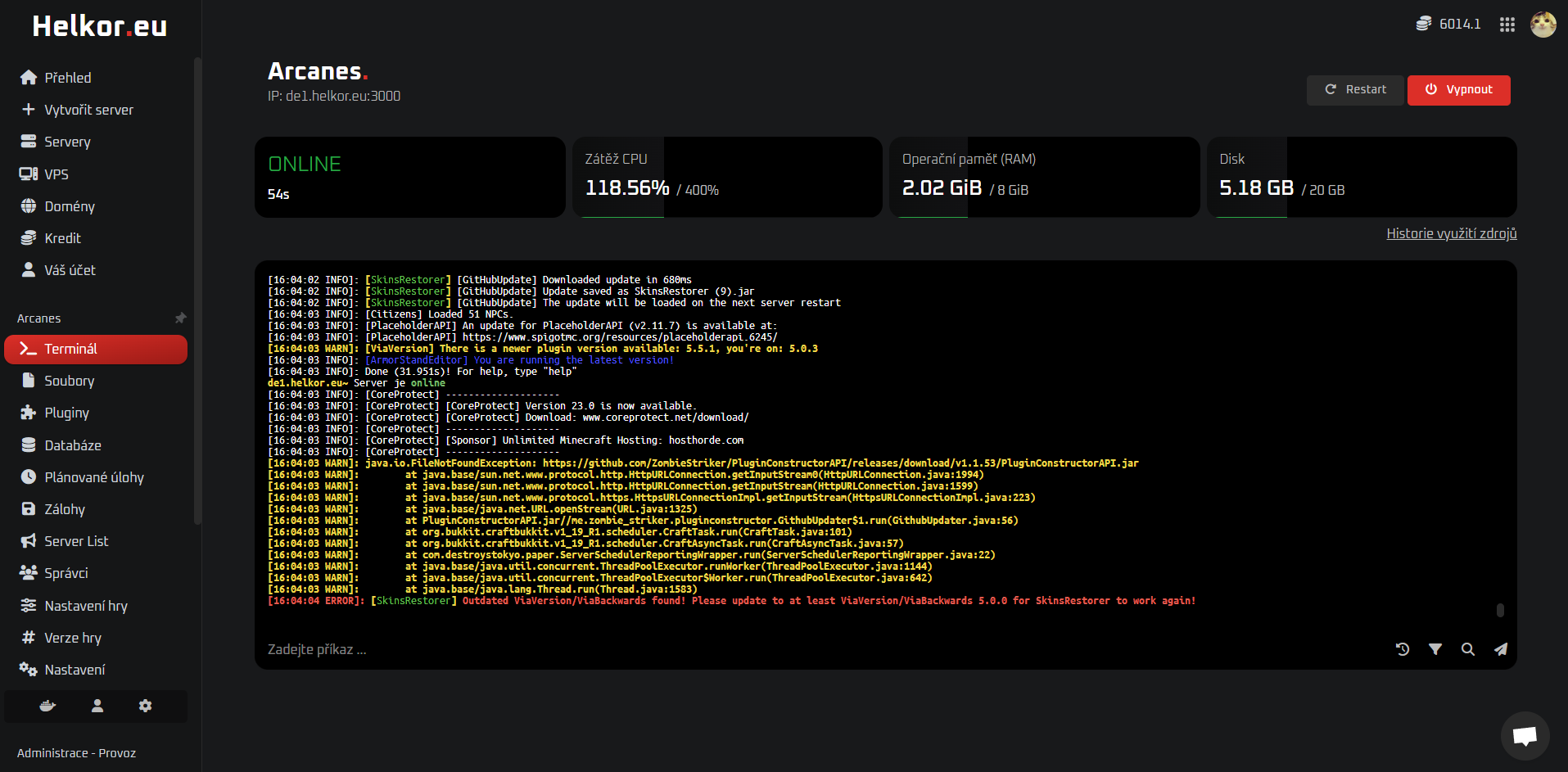This screenshot has height=772, width=1568.
Task: Toggle the pin next to Arcanes section
Action: click(x=180, y=318)
